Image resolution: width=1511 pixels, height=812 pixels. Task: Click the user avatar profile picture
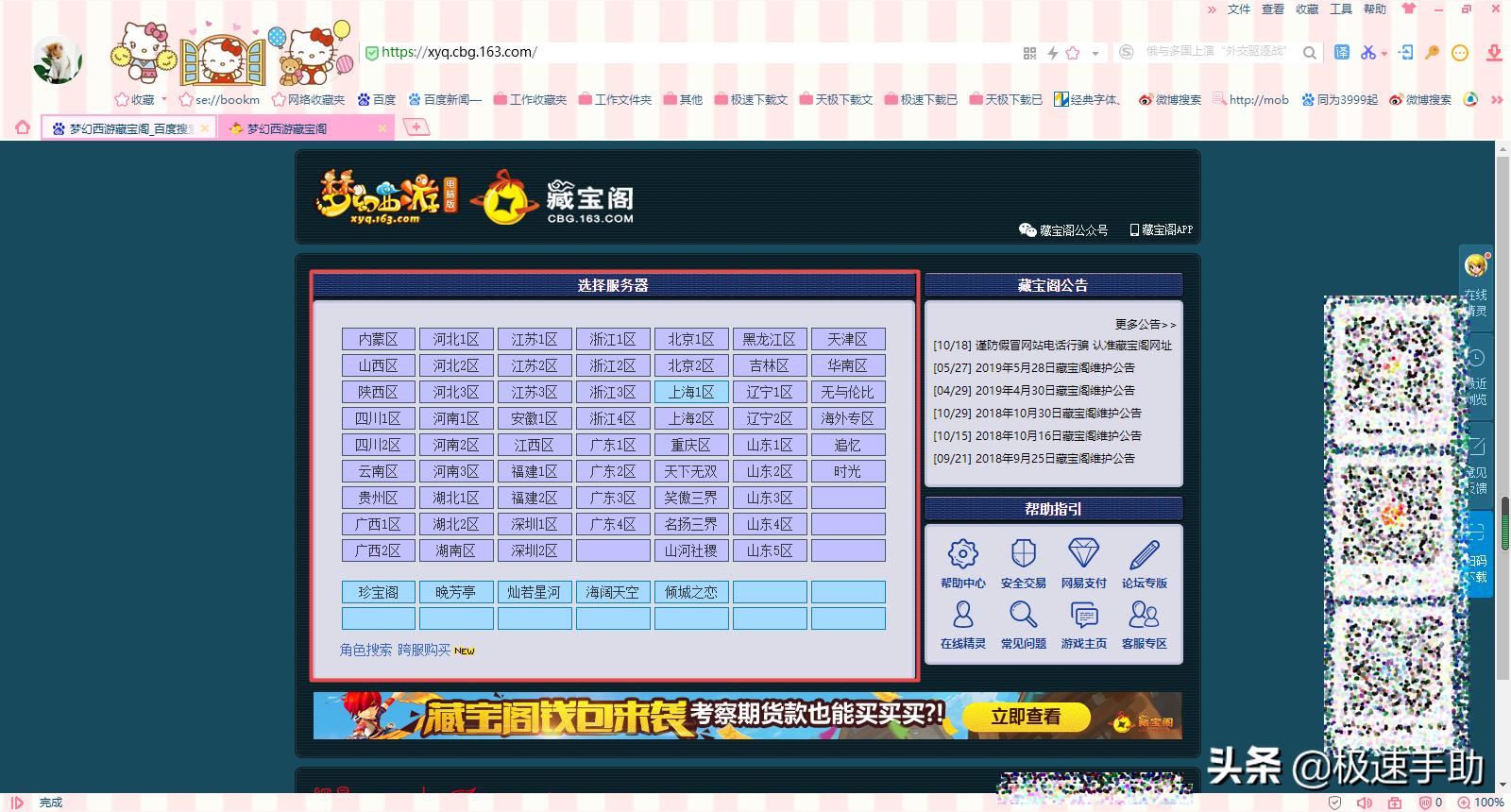click(57, 60)
